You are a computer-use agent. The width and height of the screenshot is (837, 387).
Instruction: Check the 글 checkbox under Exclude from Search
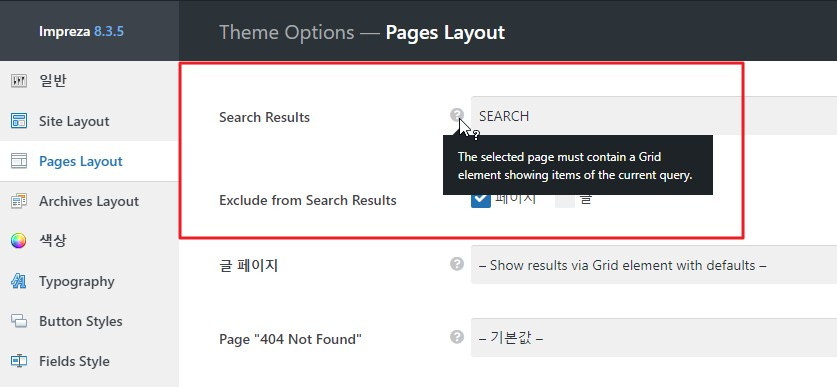click(x=565, y=200)
